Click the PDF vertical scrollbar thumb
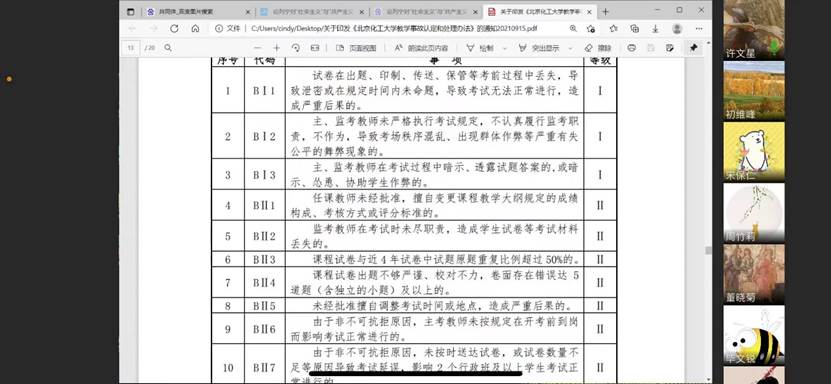831x384 pixels. point(707,251)
